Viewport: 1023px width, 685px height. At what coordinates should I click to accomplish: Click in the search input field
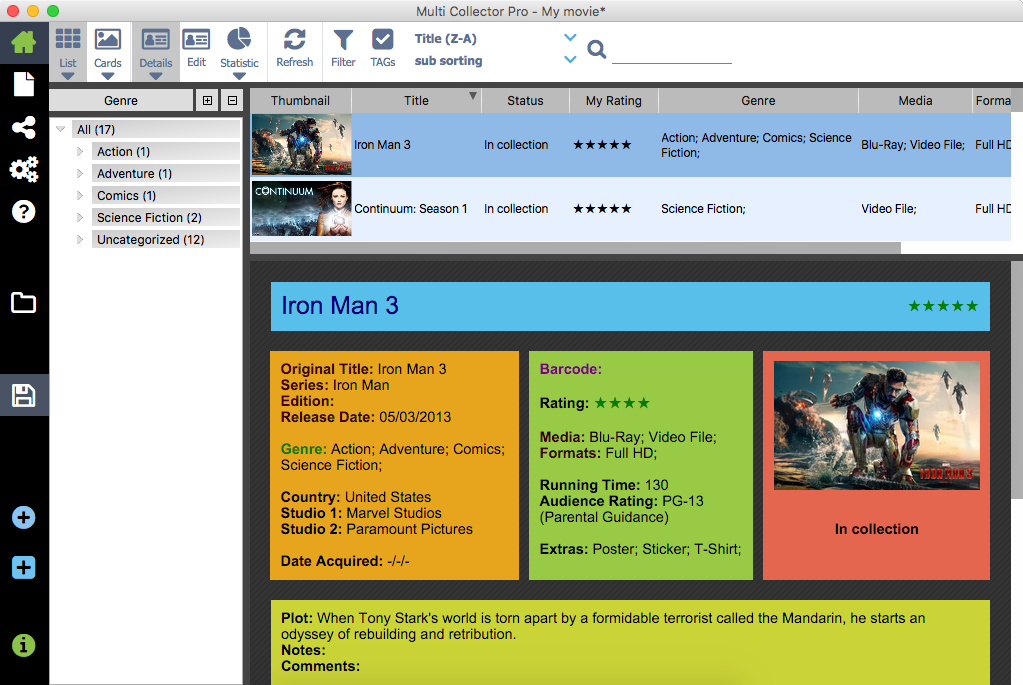tap(672, 51)
